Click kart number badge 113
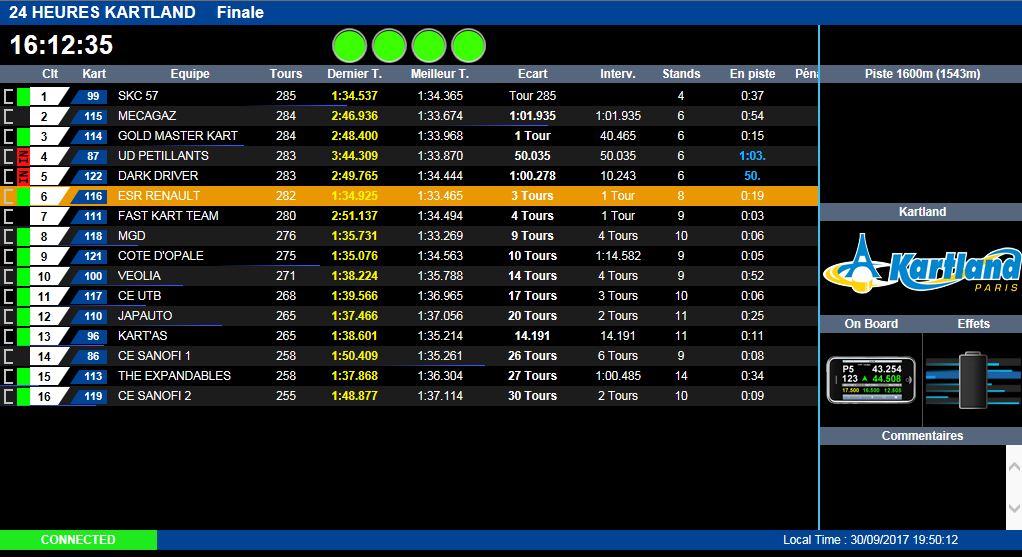Viewport: 1022px width, 557px height. point(90,377)
